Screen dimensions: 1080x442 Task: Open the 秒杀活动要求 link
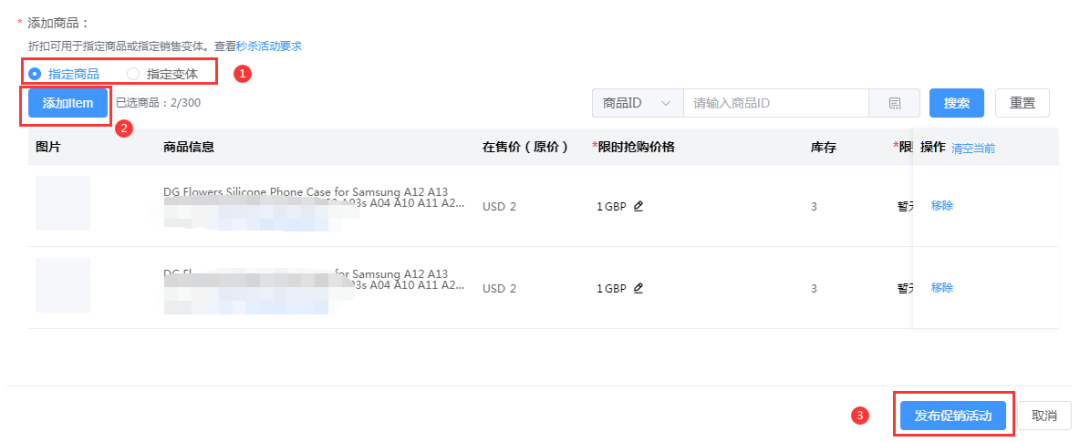point(269,46)
